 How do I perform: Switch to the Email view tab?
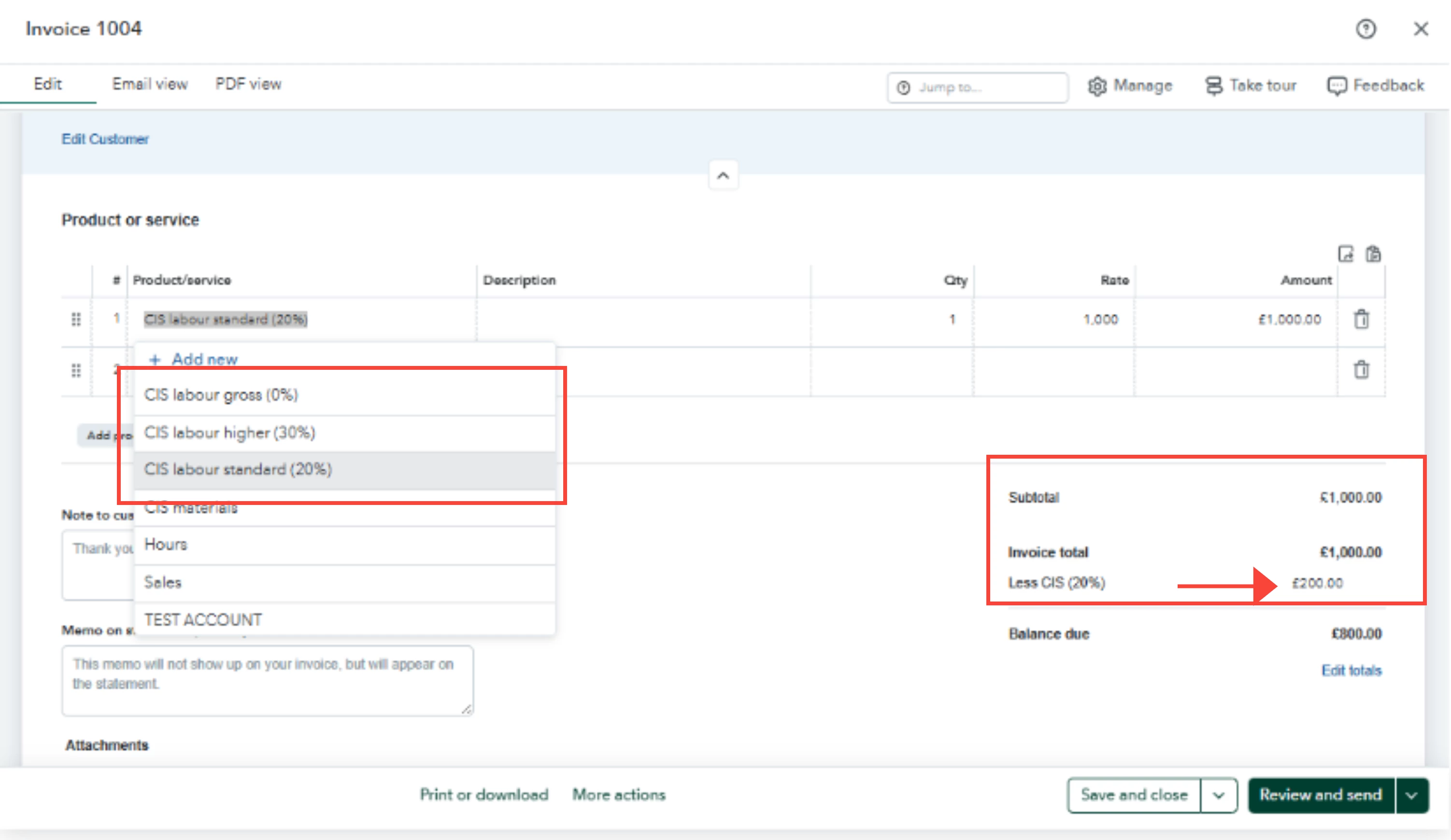pos(150,84)
